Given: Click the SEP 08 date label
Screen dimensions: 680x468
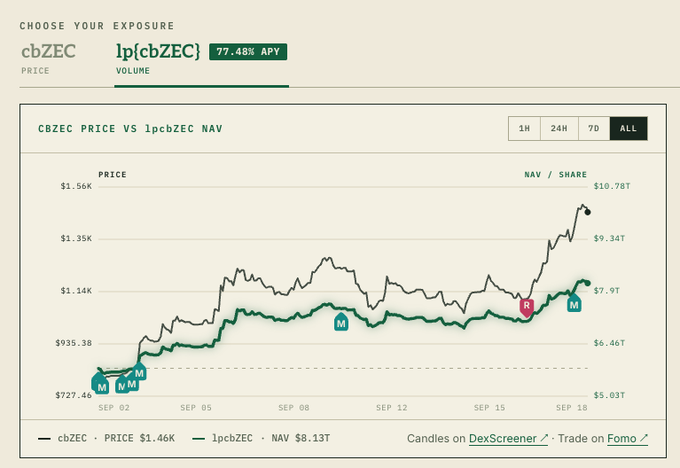Looking at the screenshot, I should point(294,408).
